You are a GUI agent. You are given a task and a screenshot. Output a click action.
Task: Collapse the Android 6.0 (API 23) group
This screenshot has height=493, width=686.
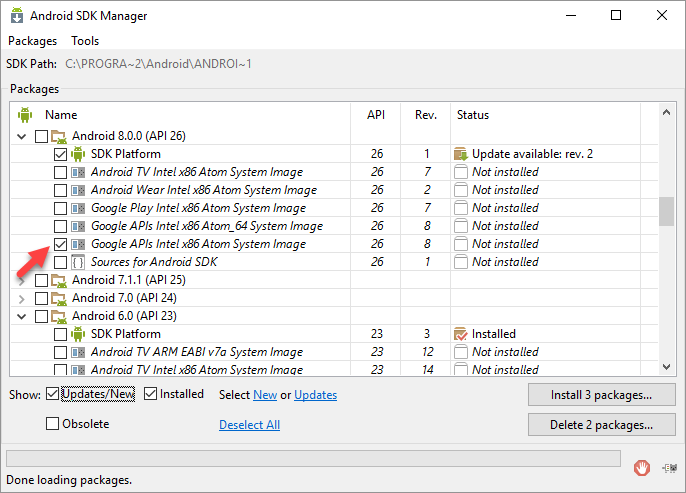pos(21,316)
